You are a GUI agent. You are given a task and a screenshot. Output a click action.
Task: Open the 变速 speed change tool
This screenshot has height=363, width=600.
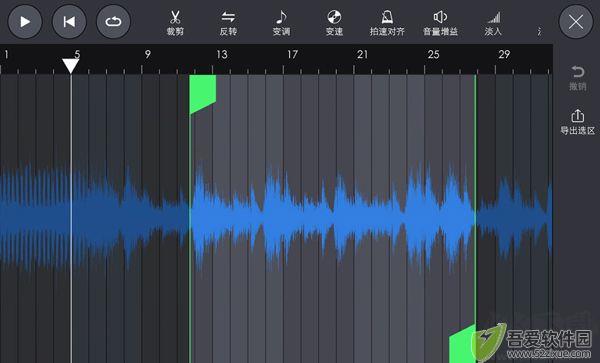[334, 23]
